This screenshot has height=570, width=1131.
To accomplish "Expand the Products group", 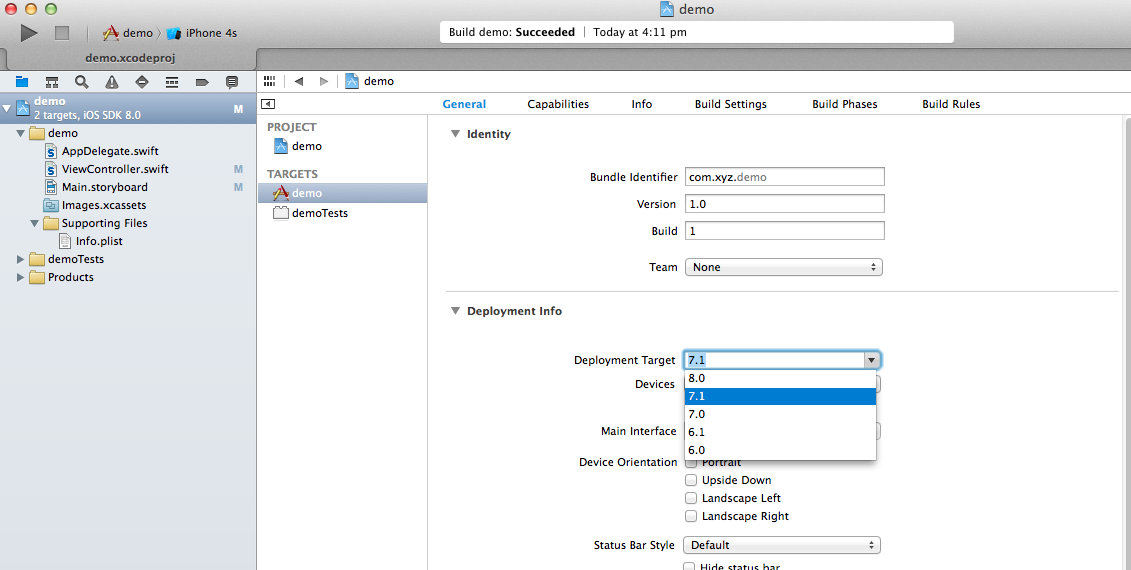I will [20, 277].
